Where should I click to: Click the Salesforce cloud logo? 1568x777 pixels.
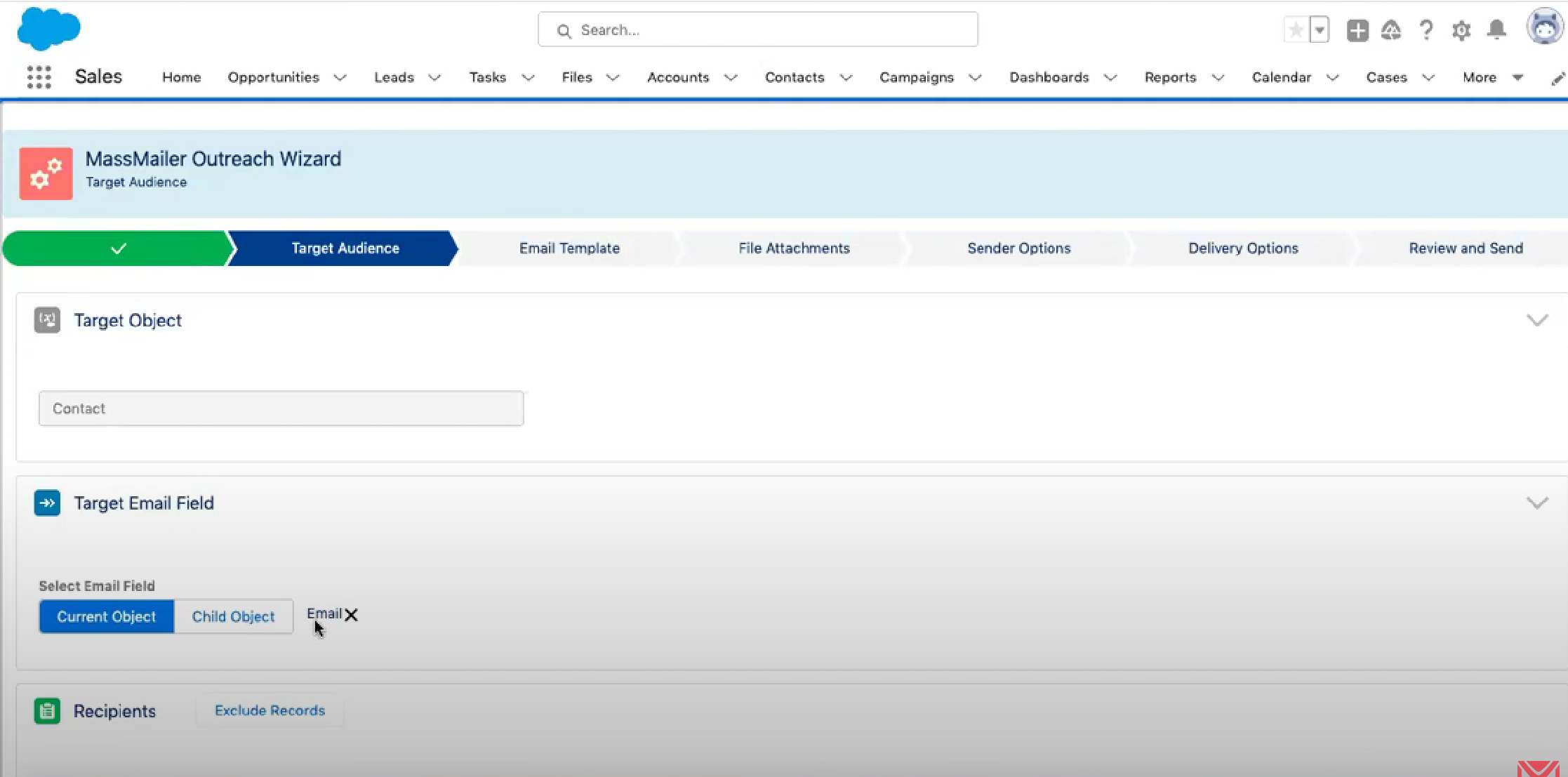tap(48, 29)
